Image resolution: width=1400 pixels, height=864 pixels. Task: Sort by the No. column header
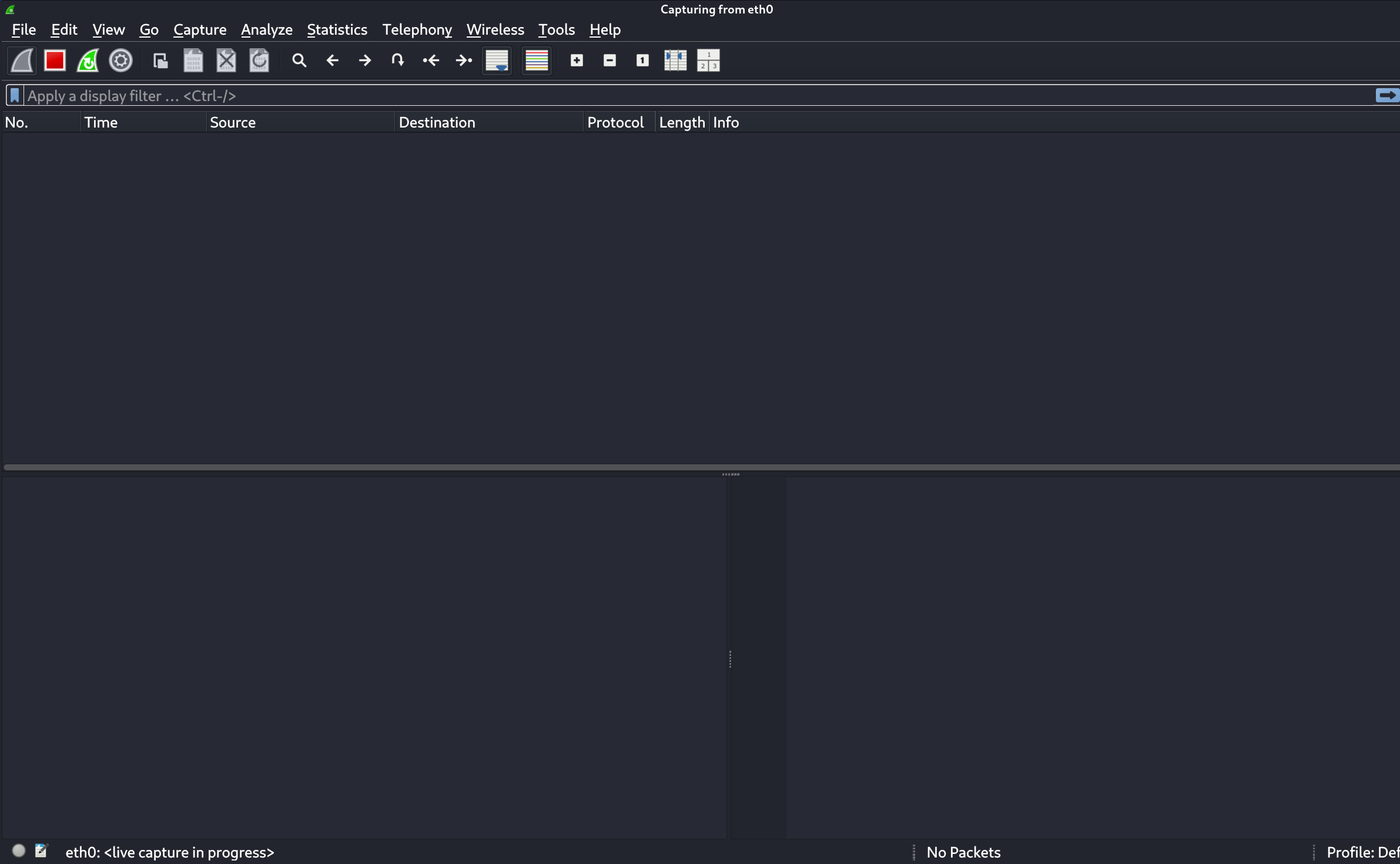(41, 122)
